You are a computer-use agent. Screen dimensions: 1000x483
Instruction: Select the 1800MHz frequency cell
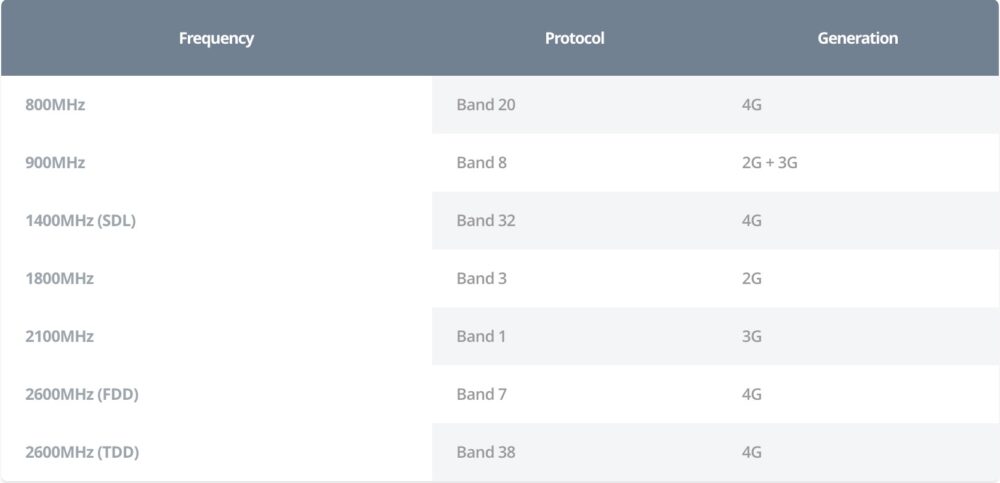click(59, 278)
